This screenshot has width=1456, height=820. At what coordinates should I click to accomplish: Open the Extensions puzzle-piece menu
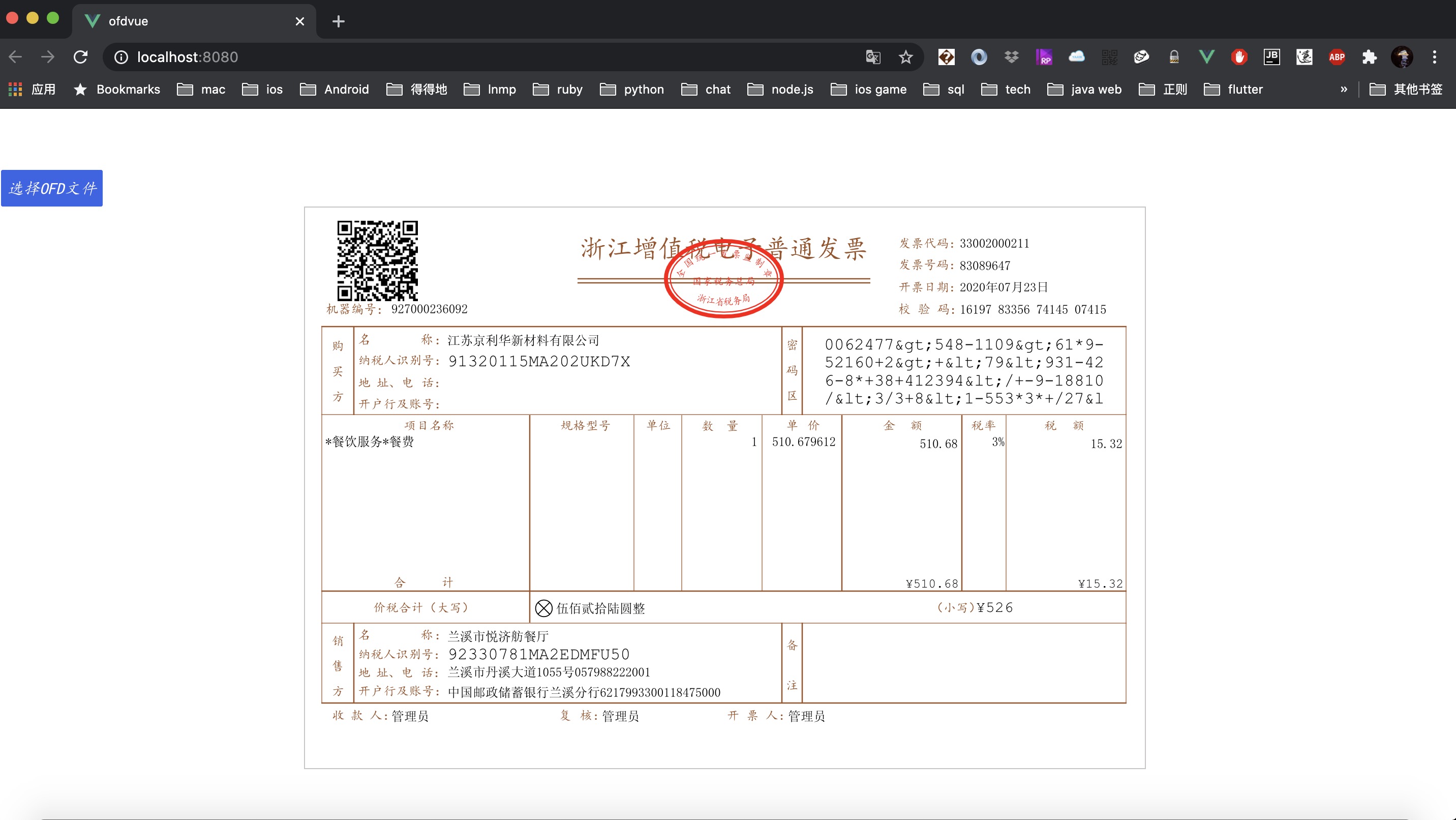[1370, 56]
